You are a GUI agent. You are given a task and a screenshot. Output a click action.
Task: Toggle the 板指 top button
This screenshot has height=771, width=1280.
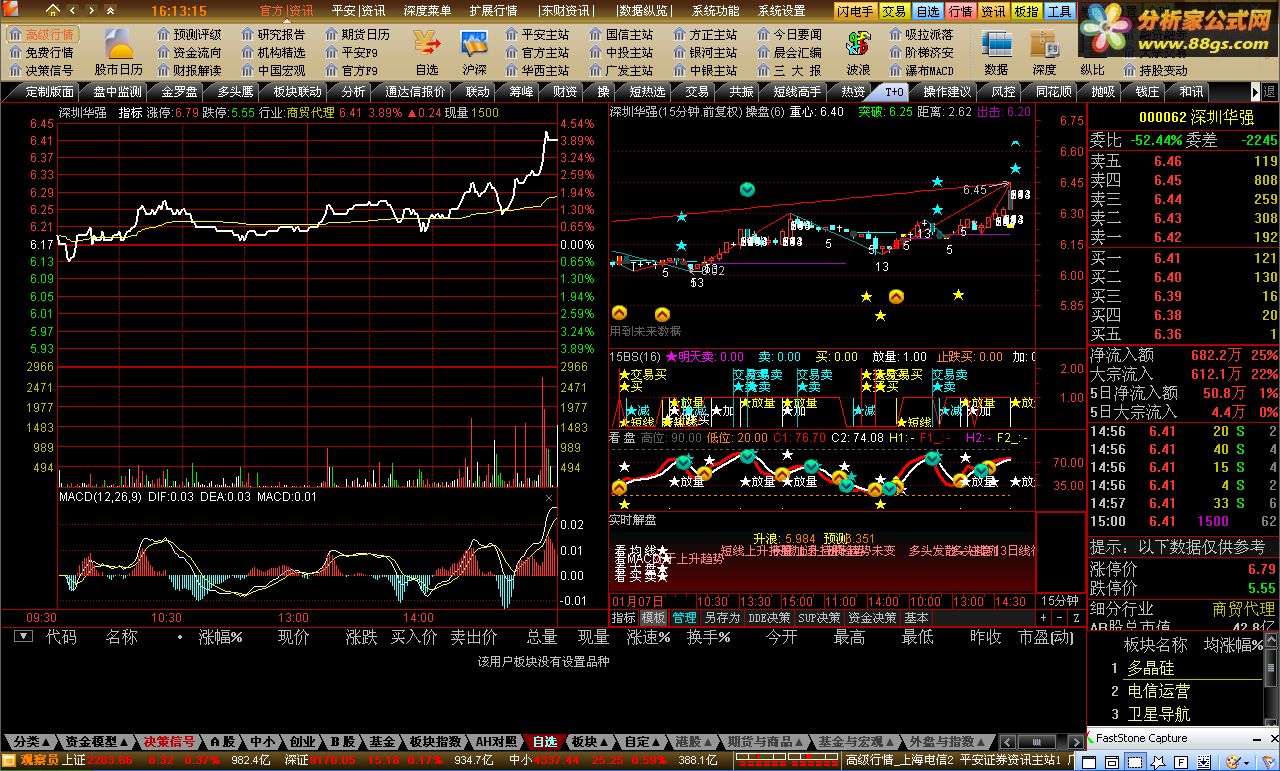click(x=1026, y=11)
